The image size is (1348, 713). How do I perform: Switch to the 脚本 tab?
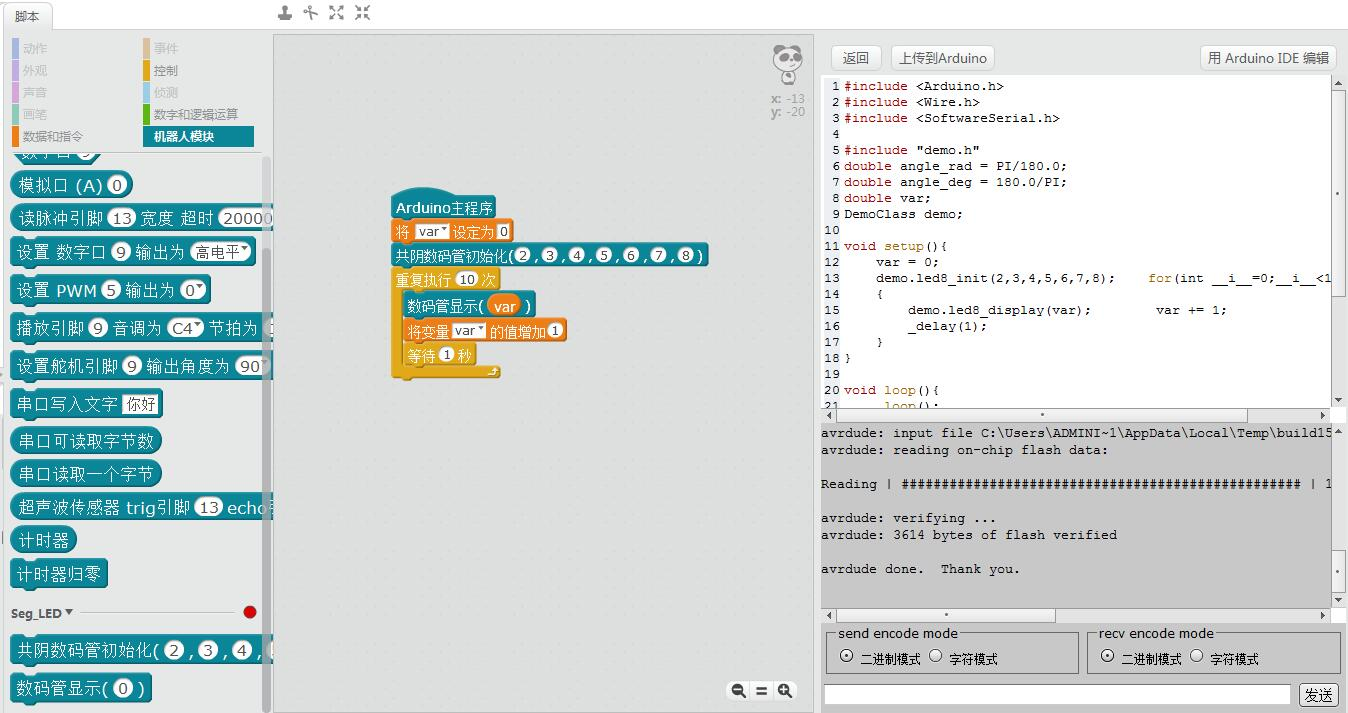pyautogui.click(x=27, y=16)
